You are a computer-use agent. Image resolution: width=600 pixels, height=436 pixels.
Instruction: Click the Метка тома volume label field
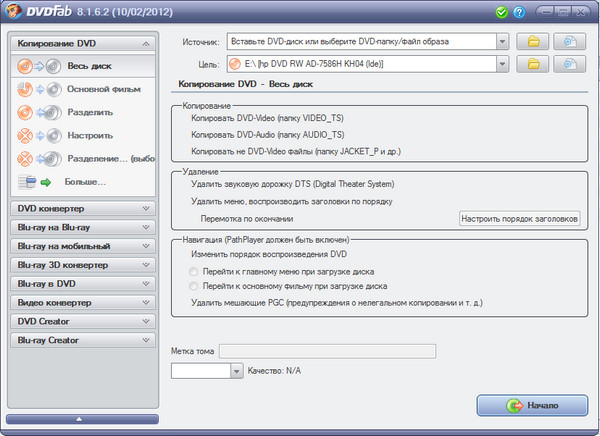pyautogui.click(x=327, y=351)
